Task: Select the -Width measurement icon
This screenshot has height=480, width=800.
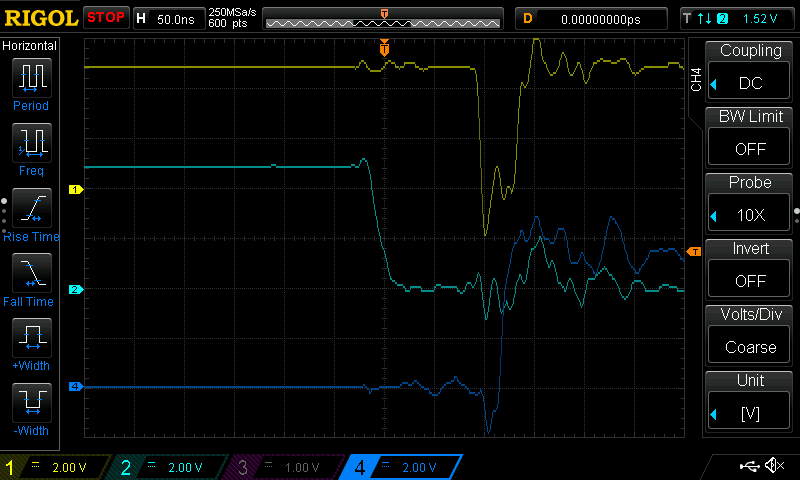Action: [30, 403]
